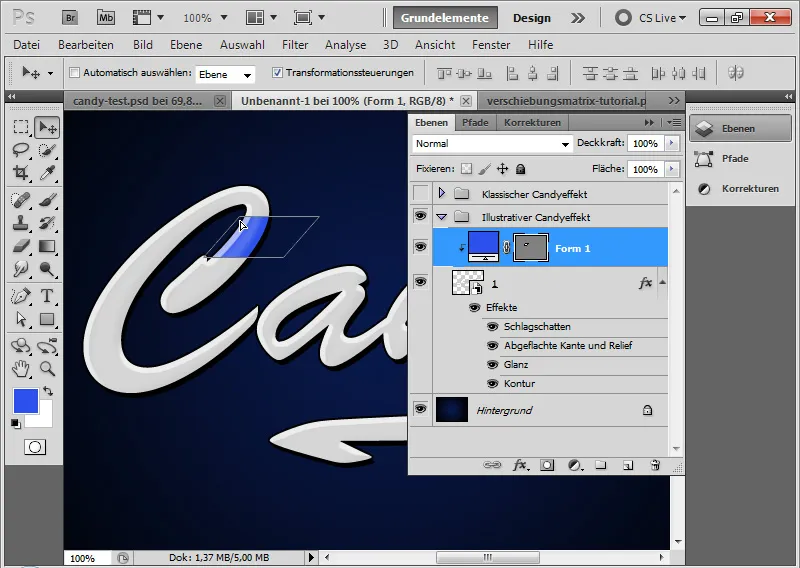Hide the Schlagschatten effect

tap(492, 327)
